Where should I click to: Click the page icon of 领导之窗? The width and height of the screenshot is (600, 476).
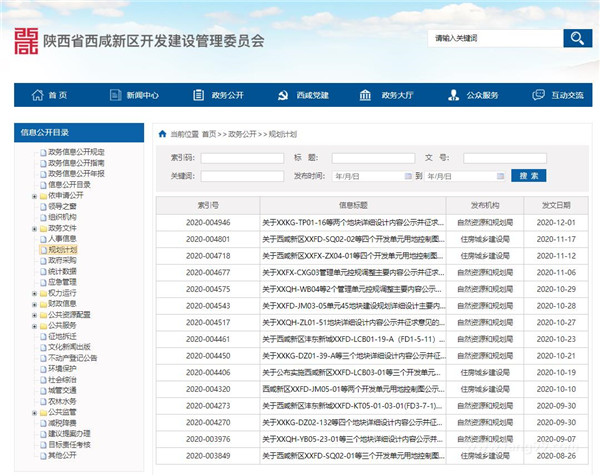(44, 207)
